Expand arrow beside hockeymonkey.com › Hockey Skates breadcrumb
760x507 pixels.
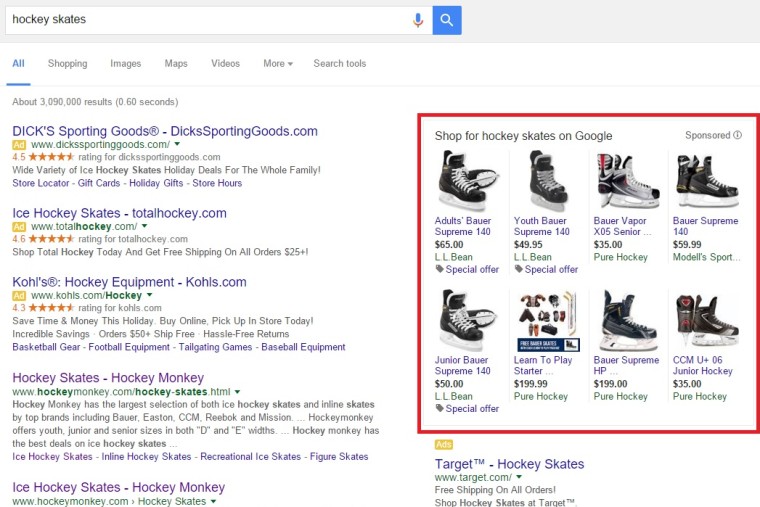click(213, 501)
